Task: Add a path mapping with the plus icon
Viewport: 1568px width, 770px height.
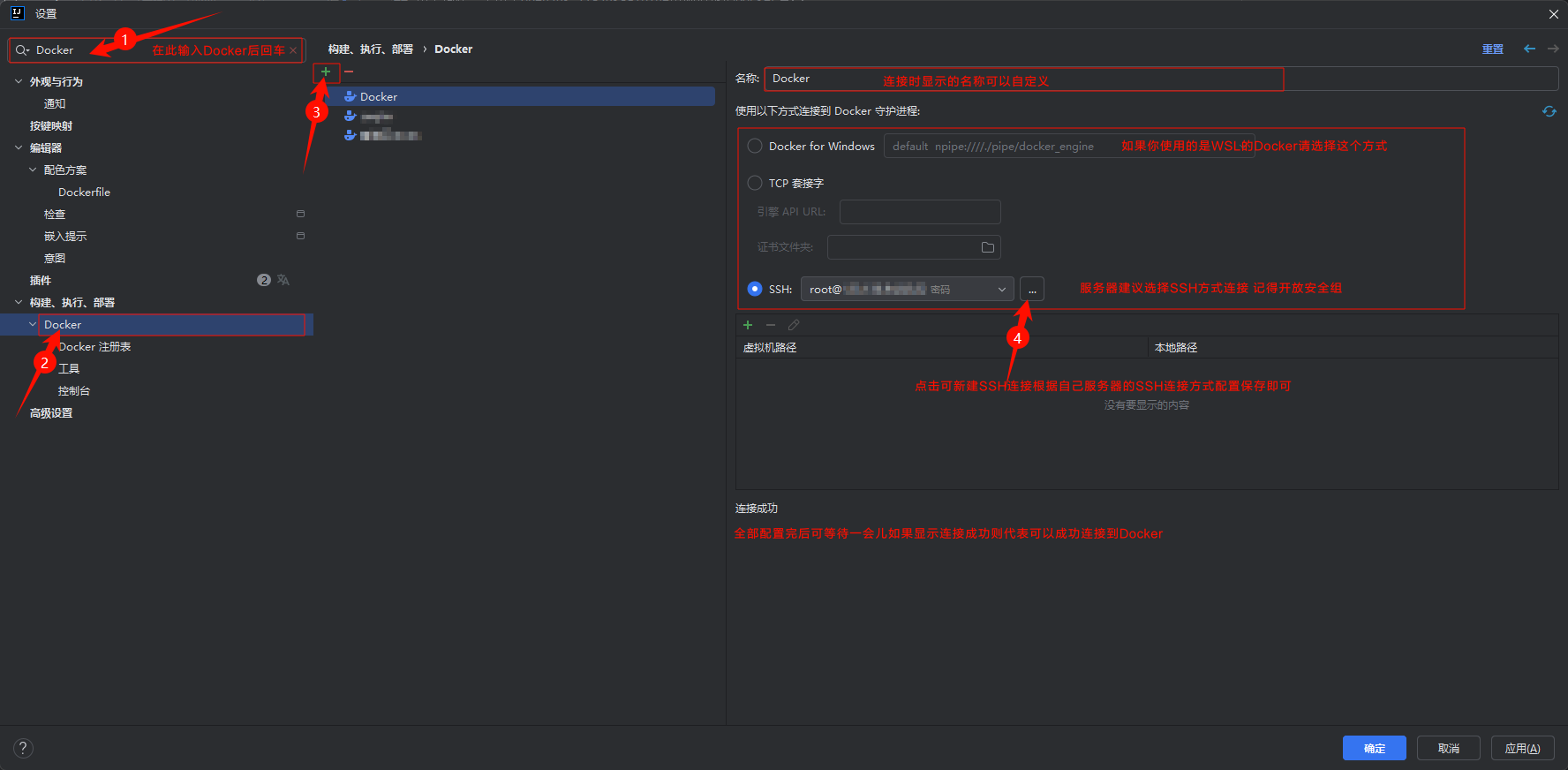Action: 748,325
